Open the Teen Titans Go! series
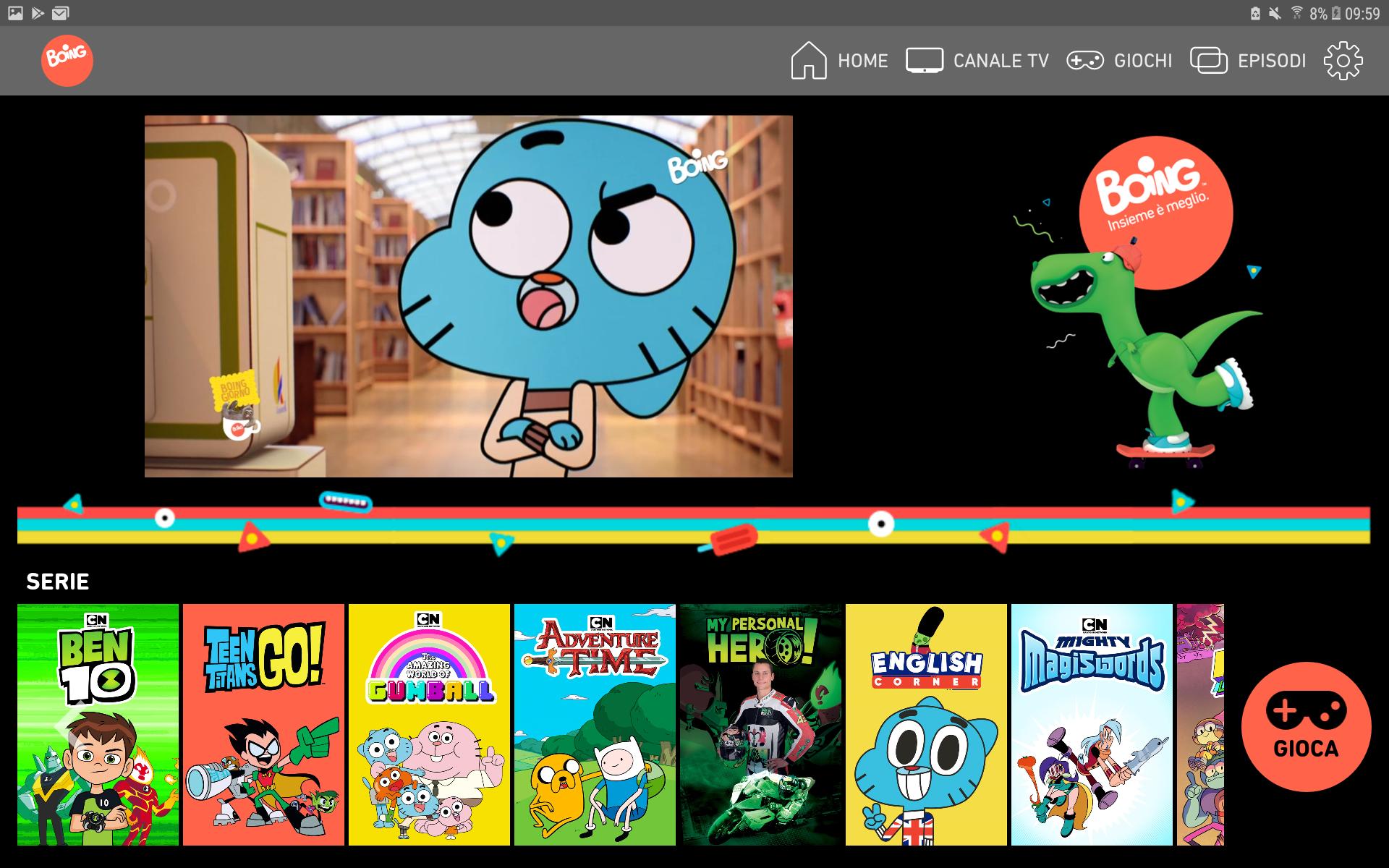1389x868 pixels. (x=263, y=725)
